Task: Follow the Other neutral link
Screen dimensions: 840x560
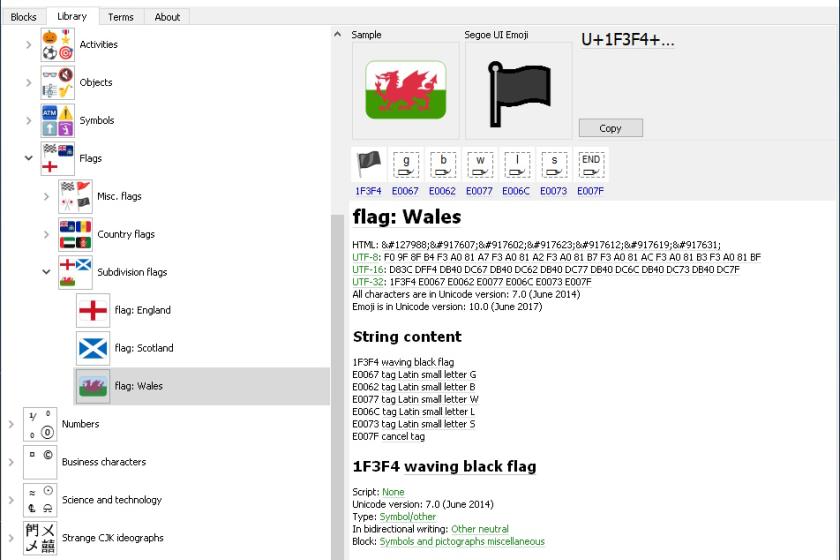Action: pyautogui.click(x=480, y=529)
